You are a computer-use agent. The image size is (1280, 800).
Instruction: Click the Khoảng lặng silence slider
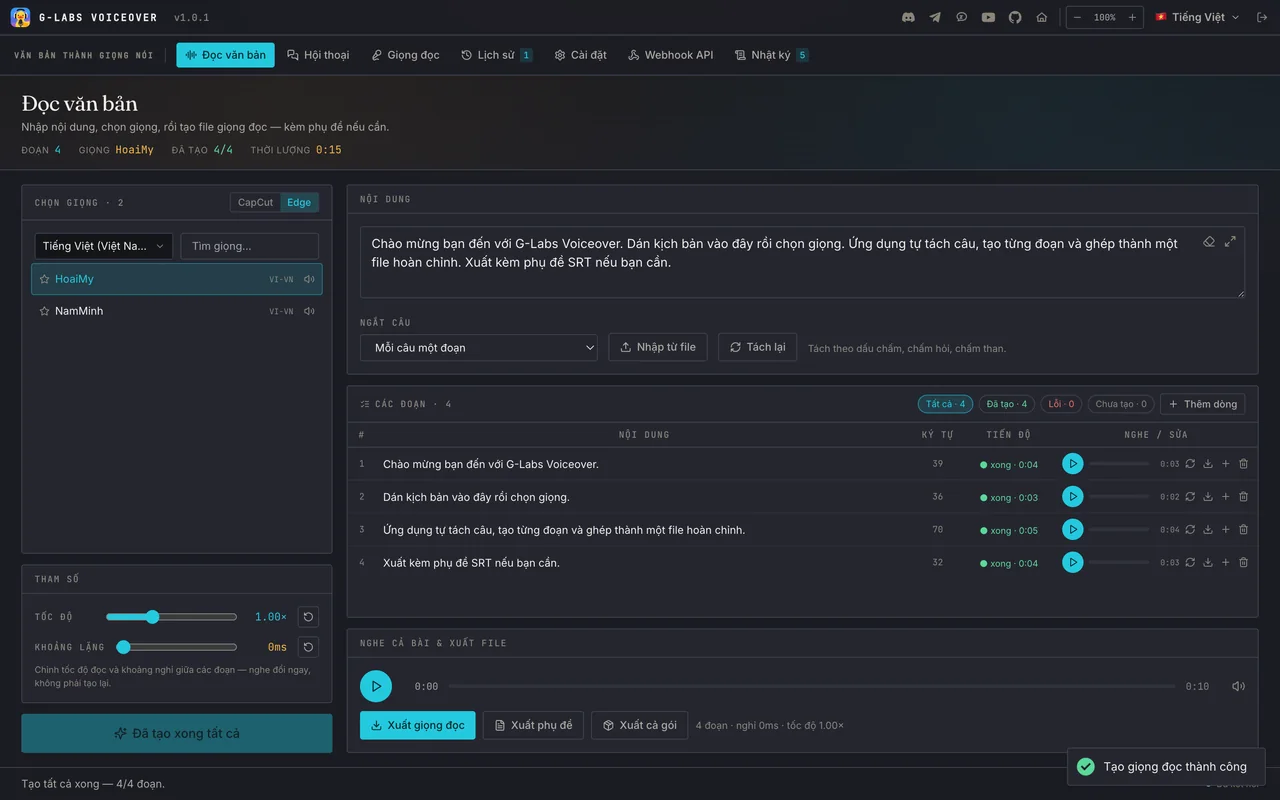tap(177, 647)
